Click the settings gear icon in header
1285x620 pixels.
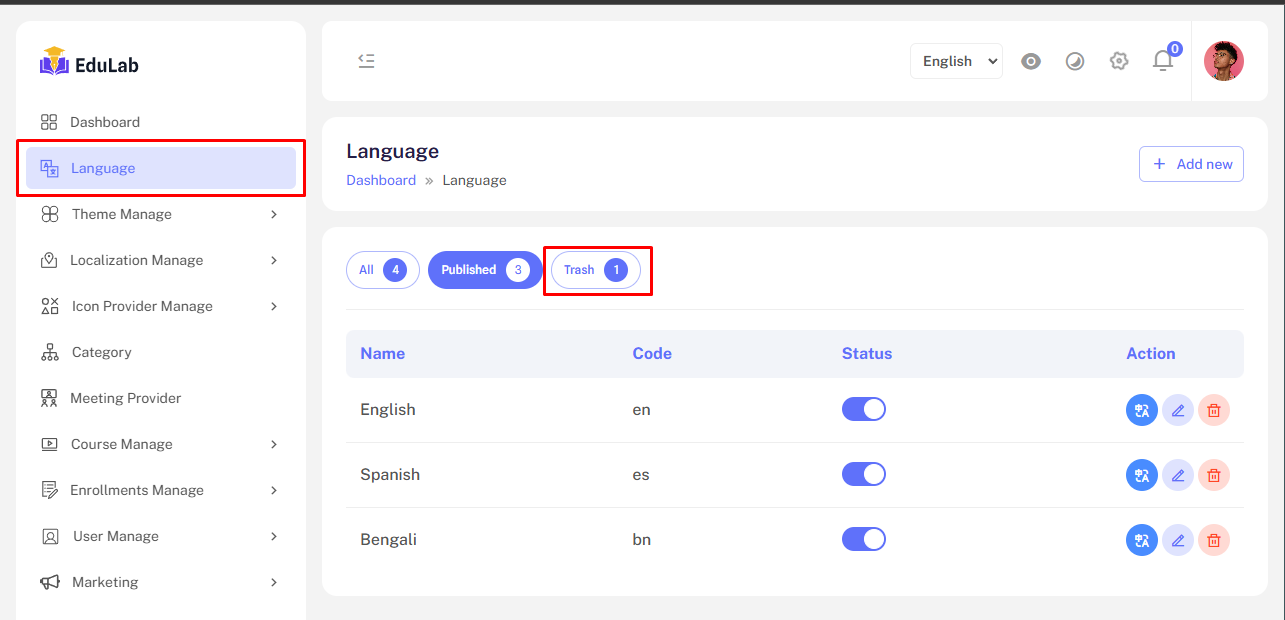(1119, 61)
